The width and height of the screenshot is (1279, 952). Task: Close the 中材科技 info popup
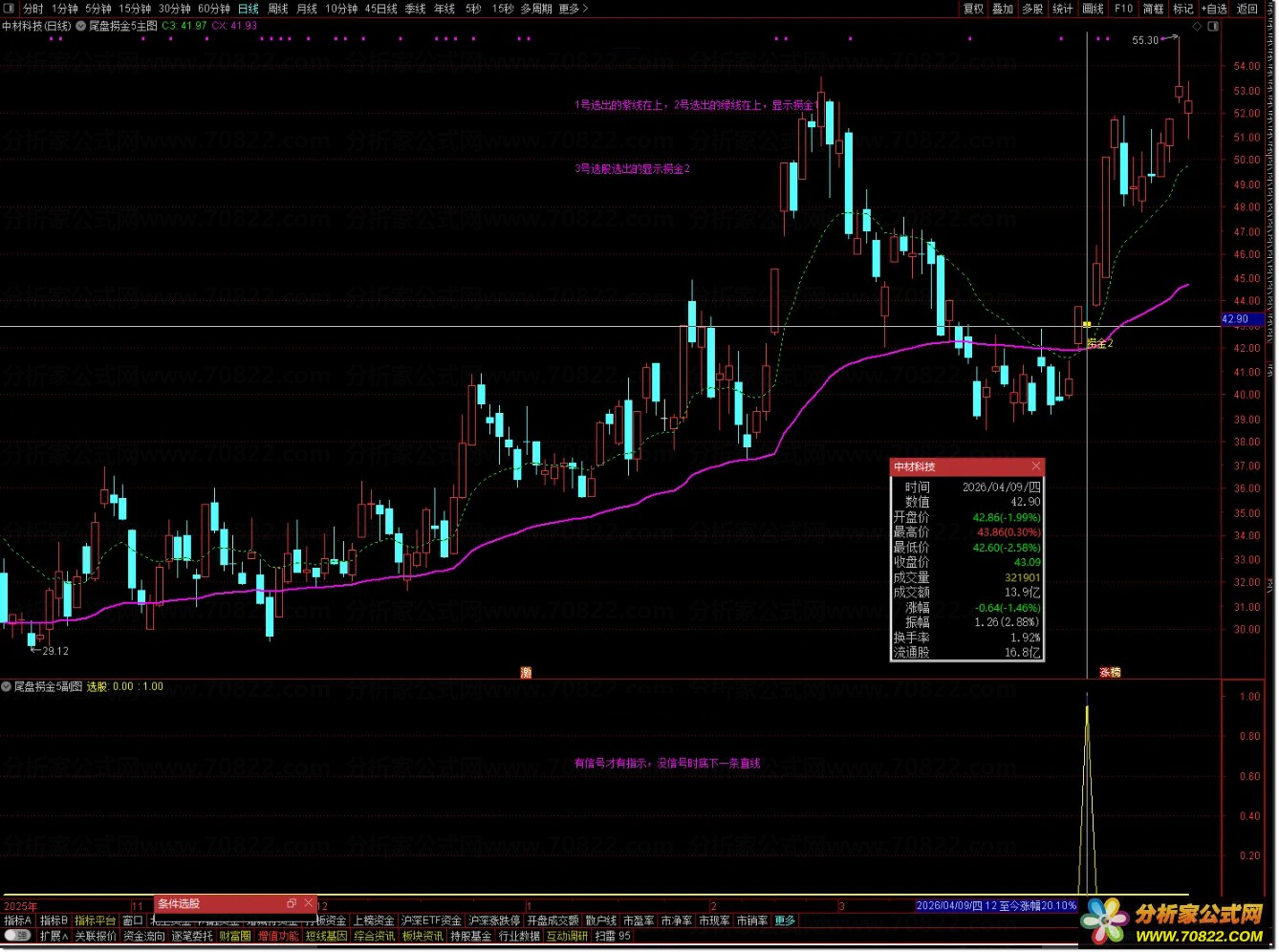(x=1035, y=467)
